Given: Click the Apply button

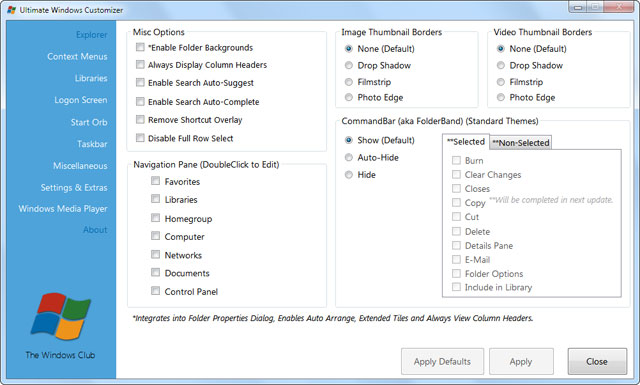Looking at the screenshot, I should pos(521,361).
